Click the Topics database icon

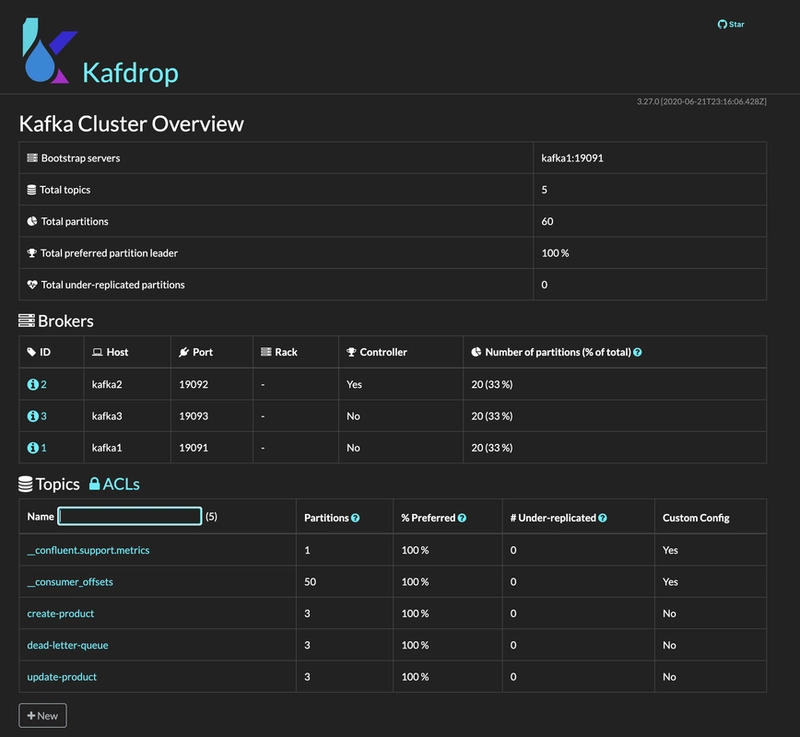coord(26,484)
